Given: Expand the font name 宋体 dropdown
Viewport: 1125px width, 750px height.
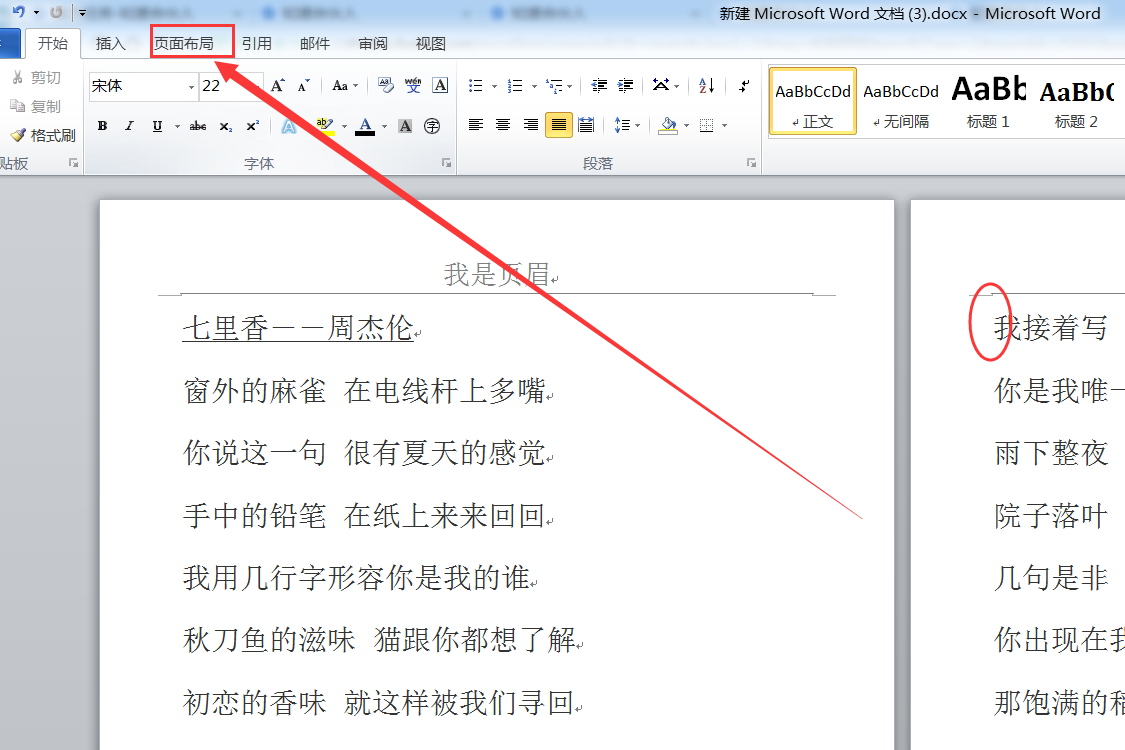Looking at the screenshot, I should click(x=191, y=87).
